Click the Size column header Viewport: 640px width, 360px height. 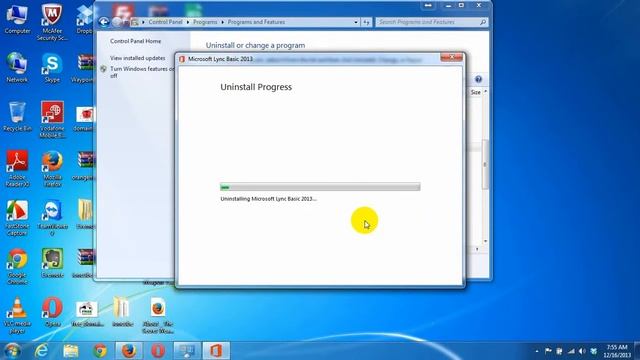click(476, 93)
